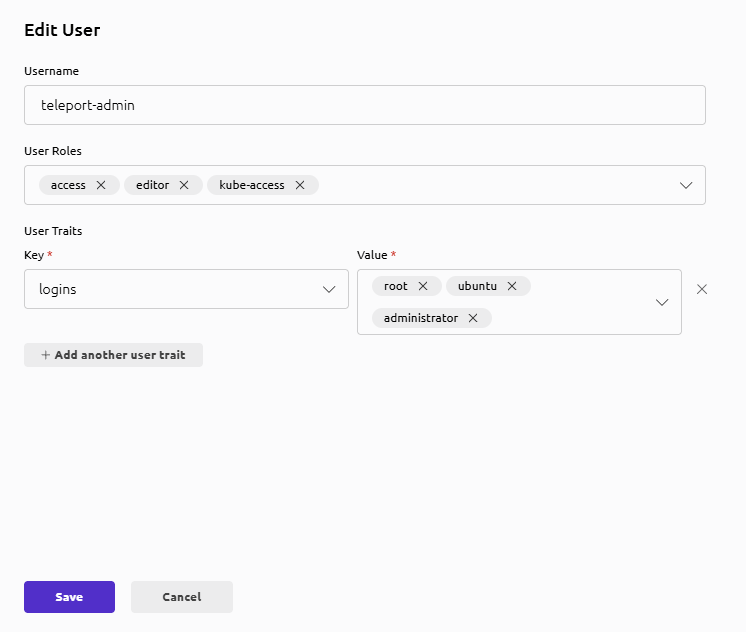Click the Username text field
746x632 pixels.
click(x=364, y=105)
